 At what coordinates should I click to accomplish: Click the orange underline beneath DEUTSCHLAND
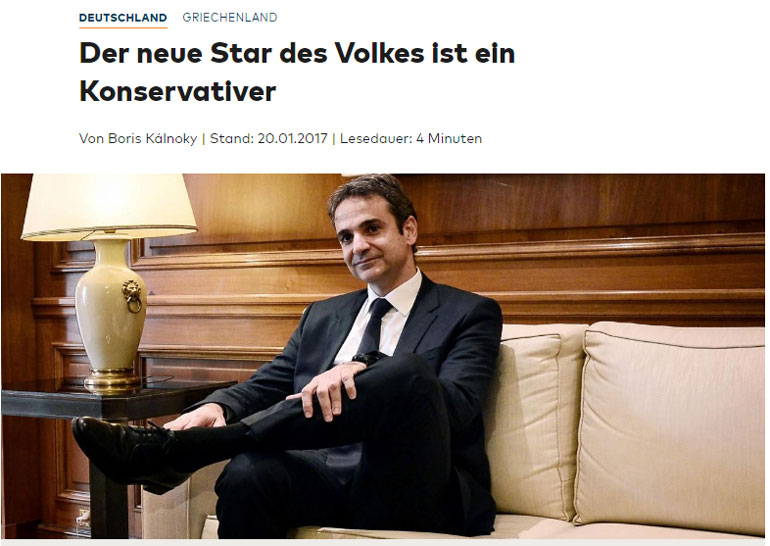pyautogui.click(x=123, y=27)
